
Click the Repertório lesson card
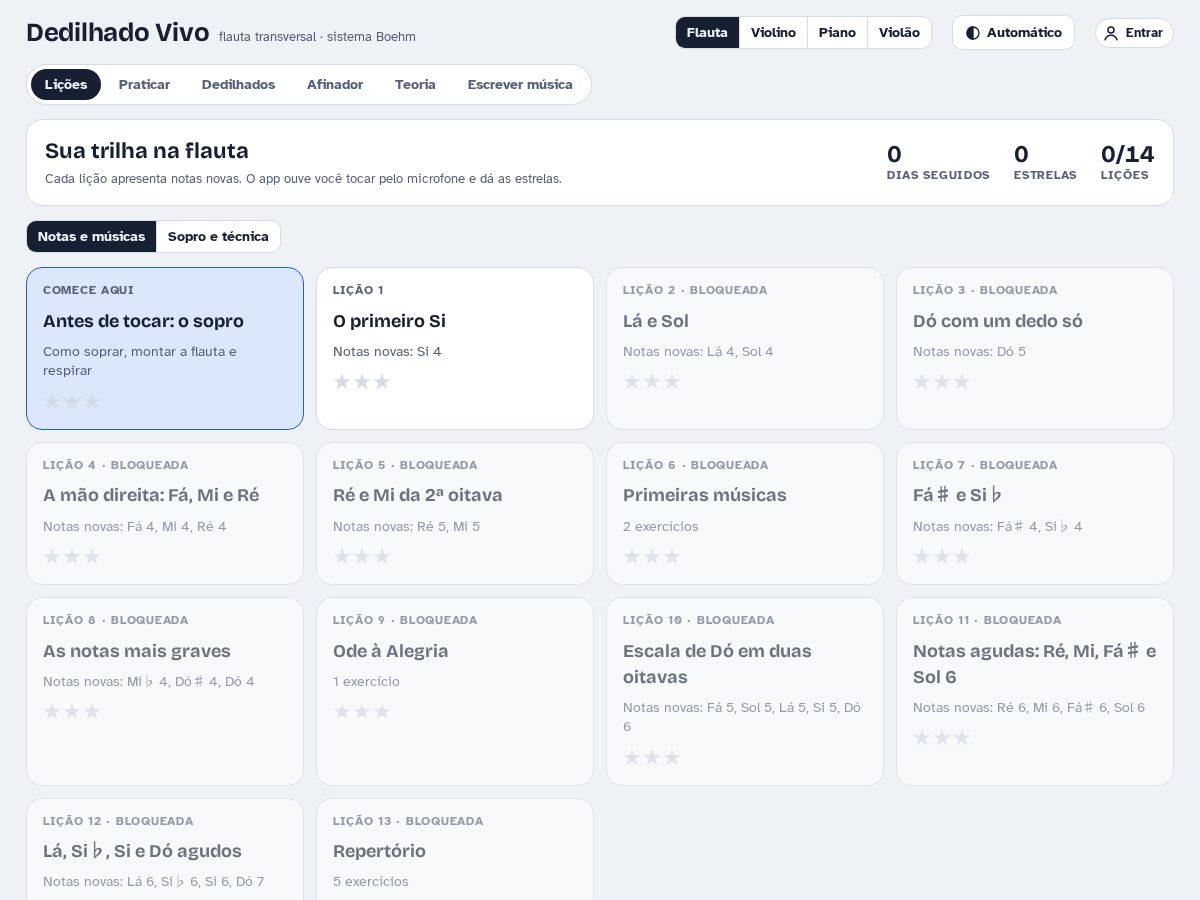[x=455, y=850]
